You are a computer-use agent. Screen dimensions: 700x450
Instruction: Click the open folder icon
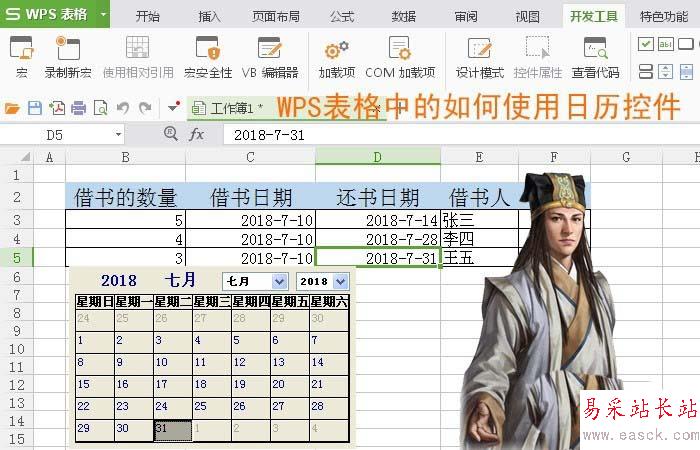point(12,108)
